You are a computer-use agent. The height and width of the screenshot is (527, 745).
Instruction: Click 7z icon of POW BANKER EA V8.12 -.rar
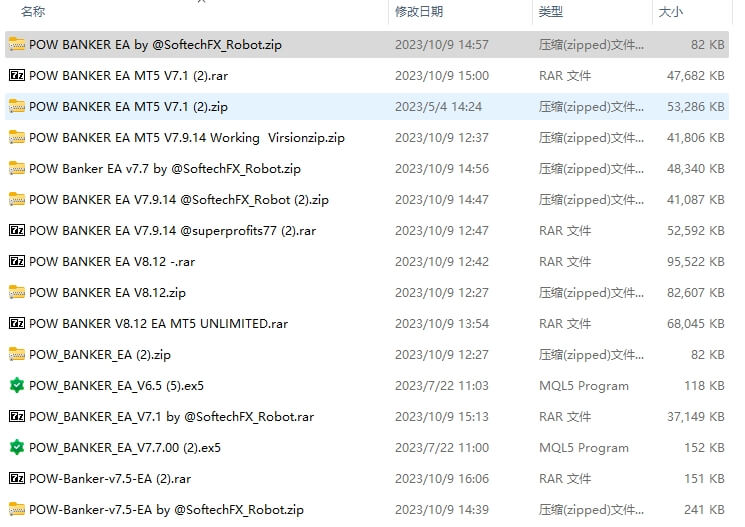pyautogui.click(x=17, y=261)
